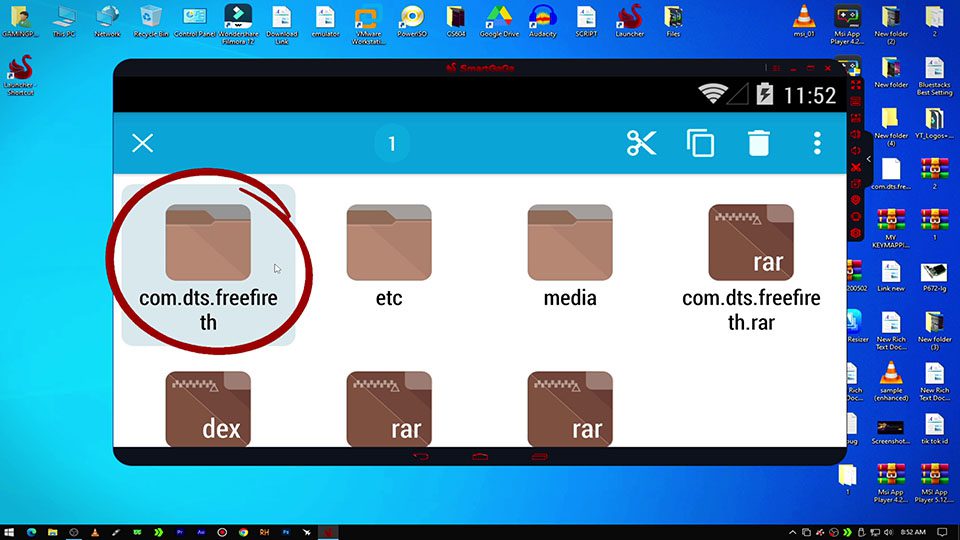Toggle fullscreen in SmartGaGa sidebar

pyautogui.click(x=856, y=85)
